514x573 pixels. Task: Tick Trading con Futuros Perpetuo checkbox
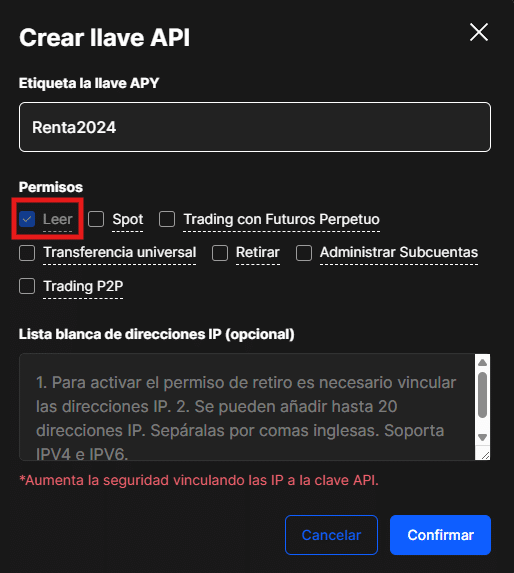tap(167, 219)
